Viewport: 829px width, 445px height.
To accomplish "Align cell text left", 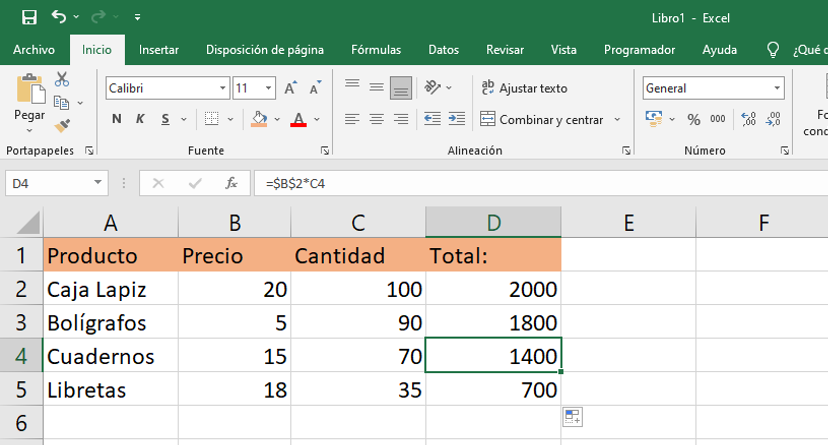I will point(352,119).
